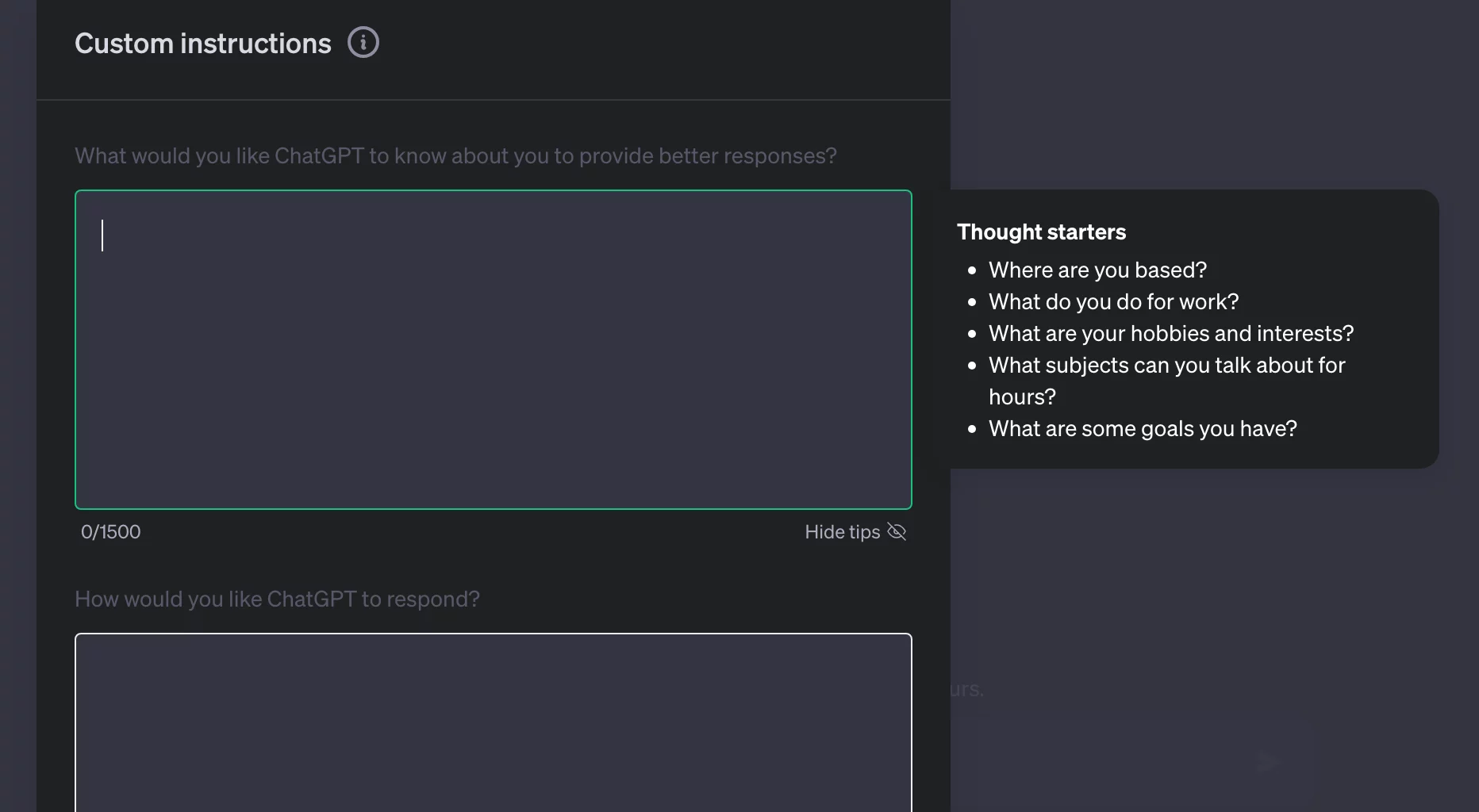Click the crossed-out eye icon next to Hide tips
Screen dimensions: 1479x812
tap(897, 531)
